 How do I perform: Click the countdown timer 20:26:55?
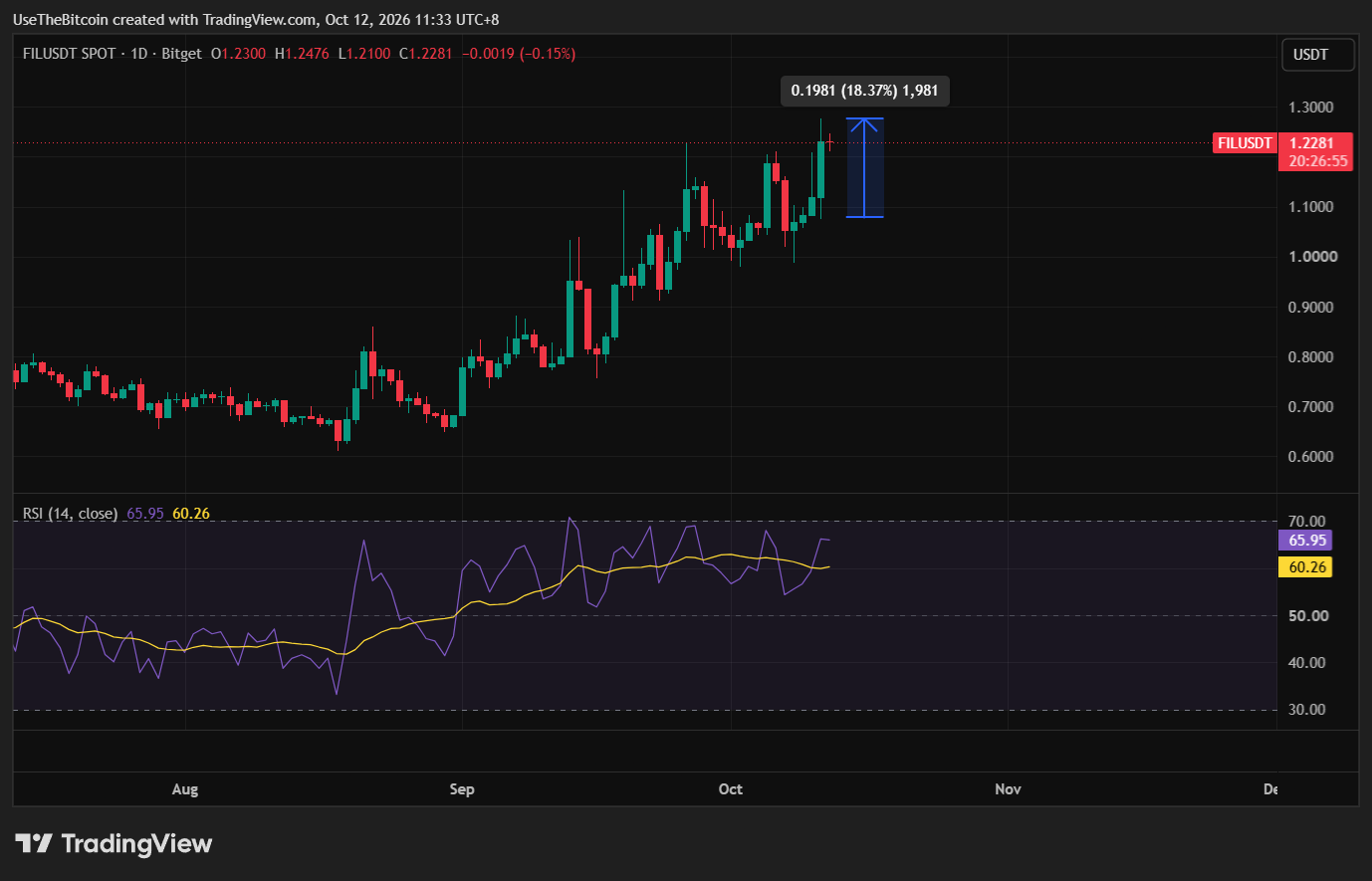[x=1318, y=161]
